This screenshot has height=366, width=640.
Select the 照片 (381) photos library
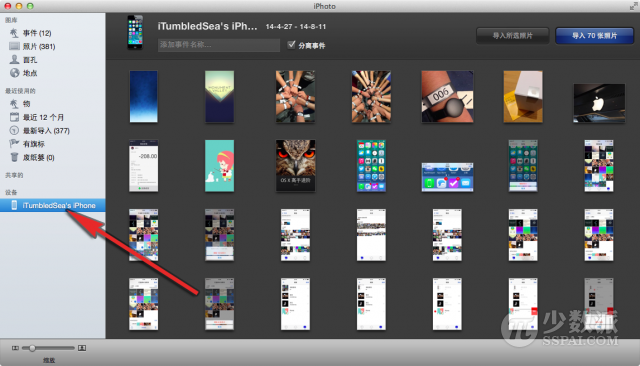(32, 47)
